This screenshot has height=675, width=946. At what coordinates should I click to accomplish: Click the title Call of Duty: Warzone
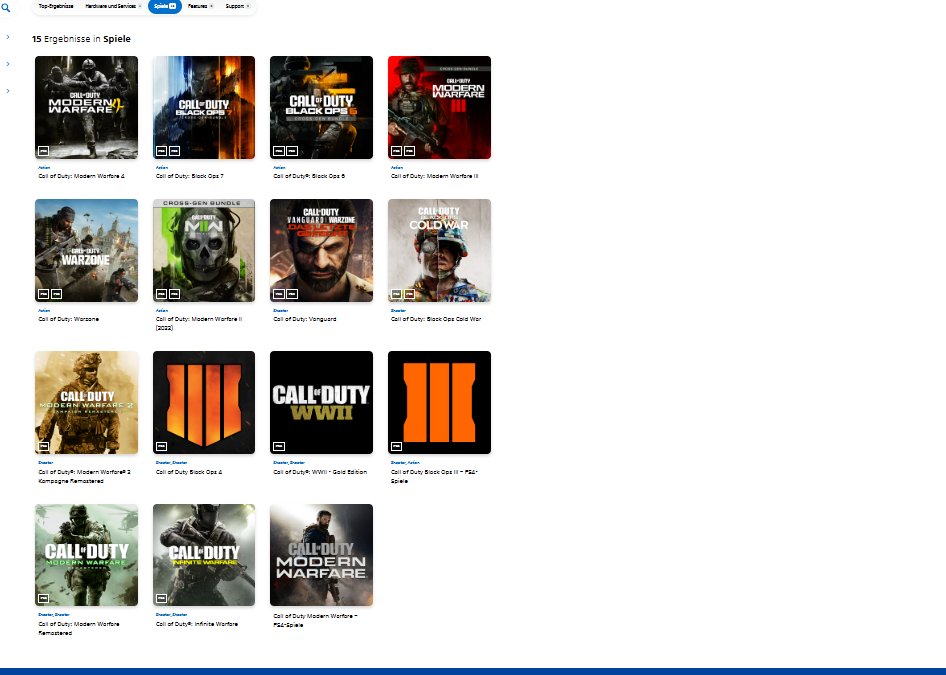[x=68, y=319]
